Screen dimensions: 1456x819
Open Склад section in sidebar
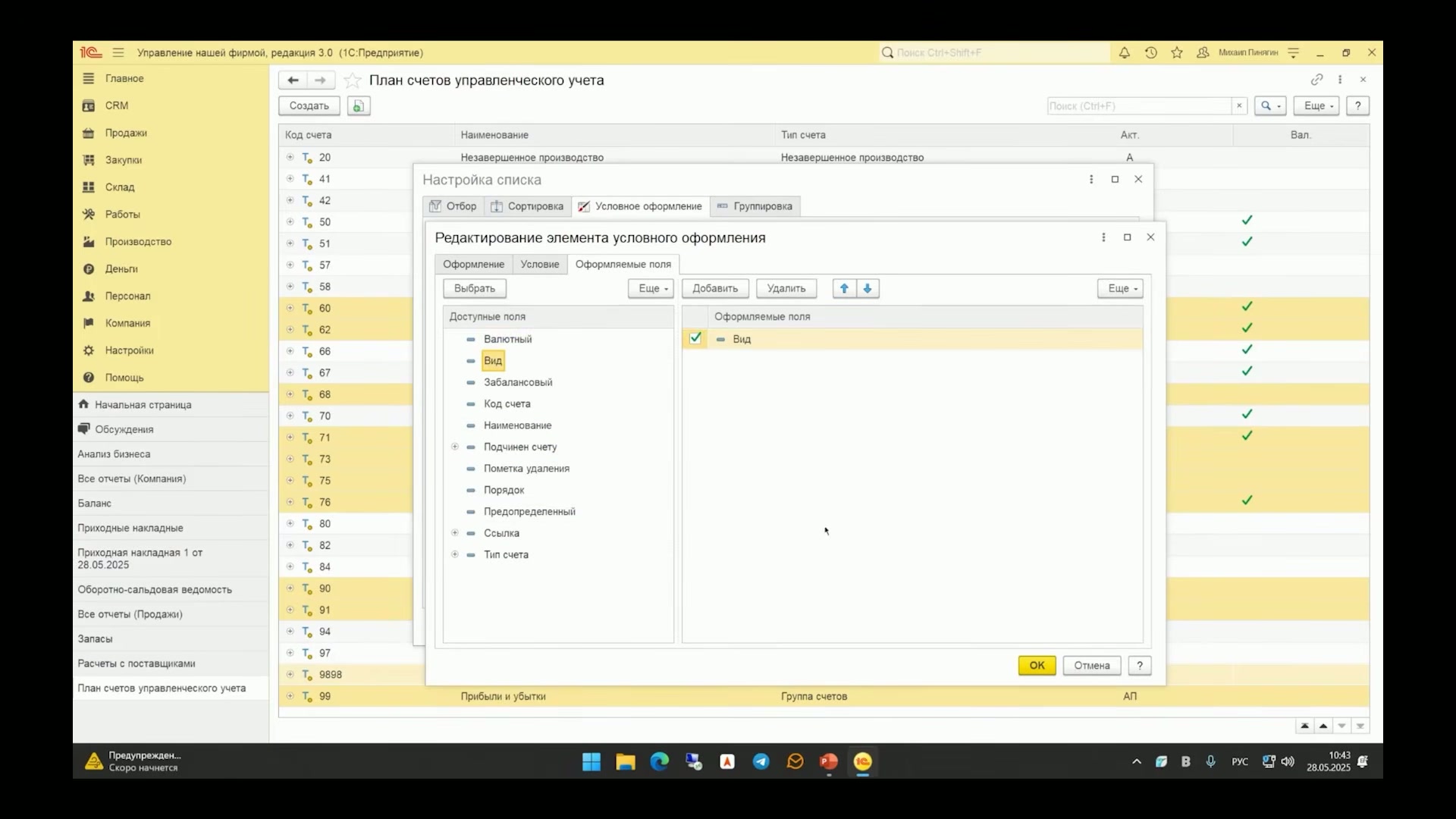pyautogui.click(x=120, y=187)
